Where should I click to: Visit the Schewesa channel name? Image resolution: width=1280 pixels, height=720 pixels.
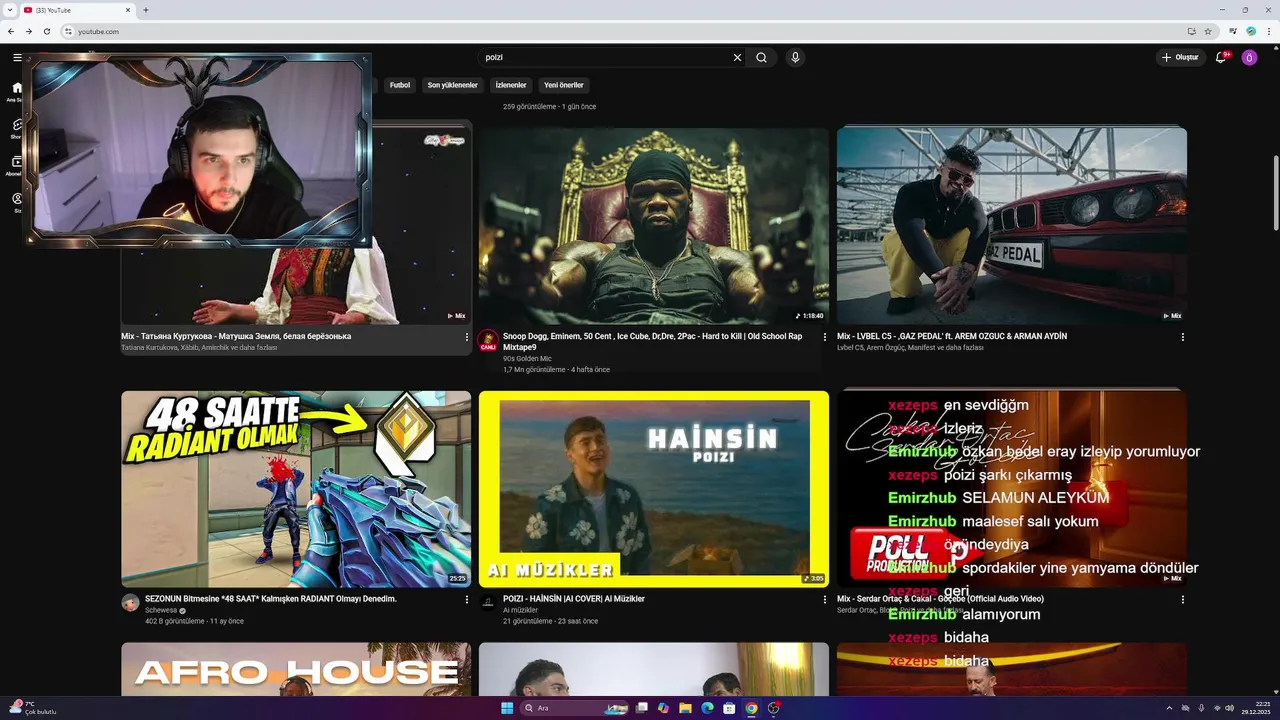161,610
